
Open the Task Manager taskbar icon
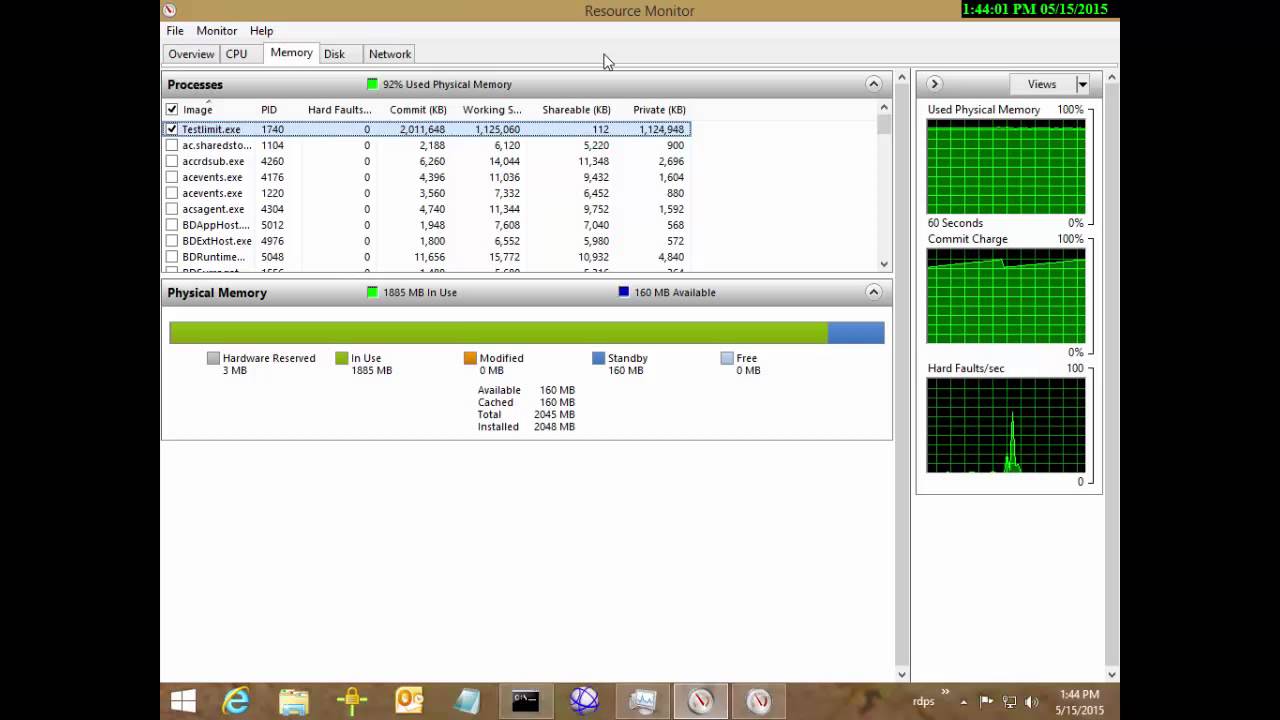pos(642,701)
